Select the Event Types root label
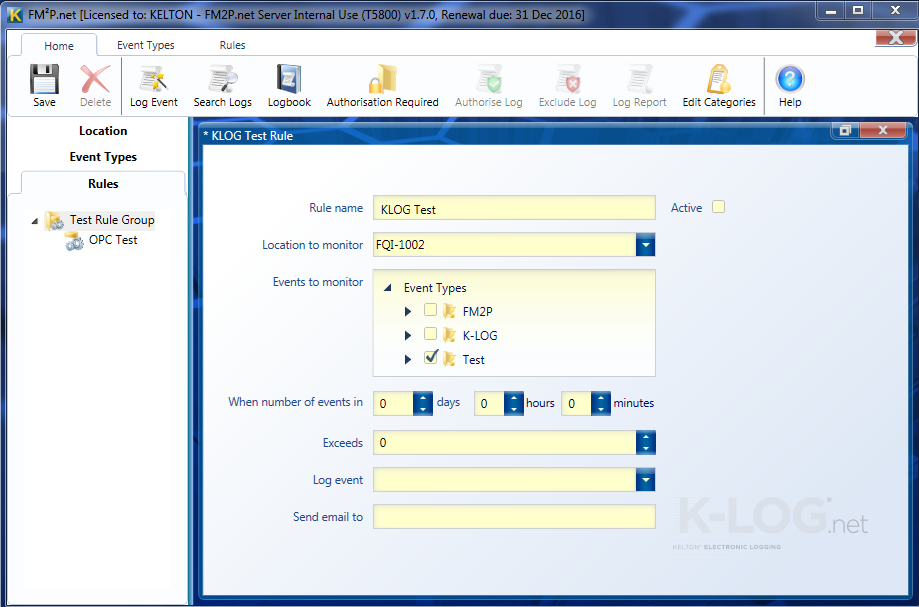Screen dimensions: 919x607 (435, 288)
